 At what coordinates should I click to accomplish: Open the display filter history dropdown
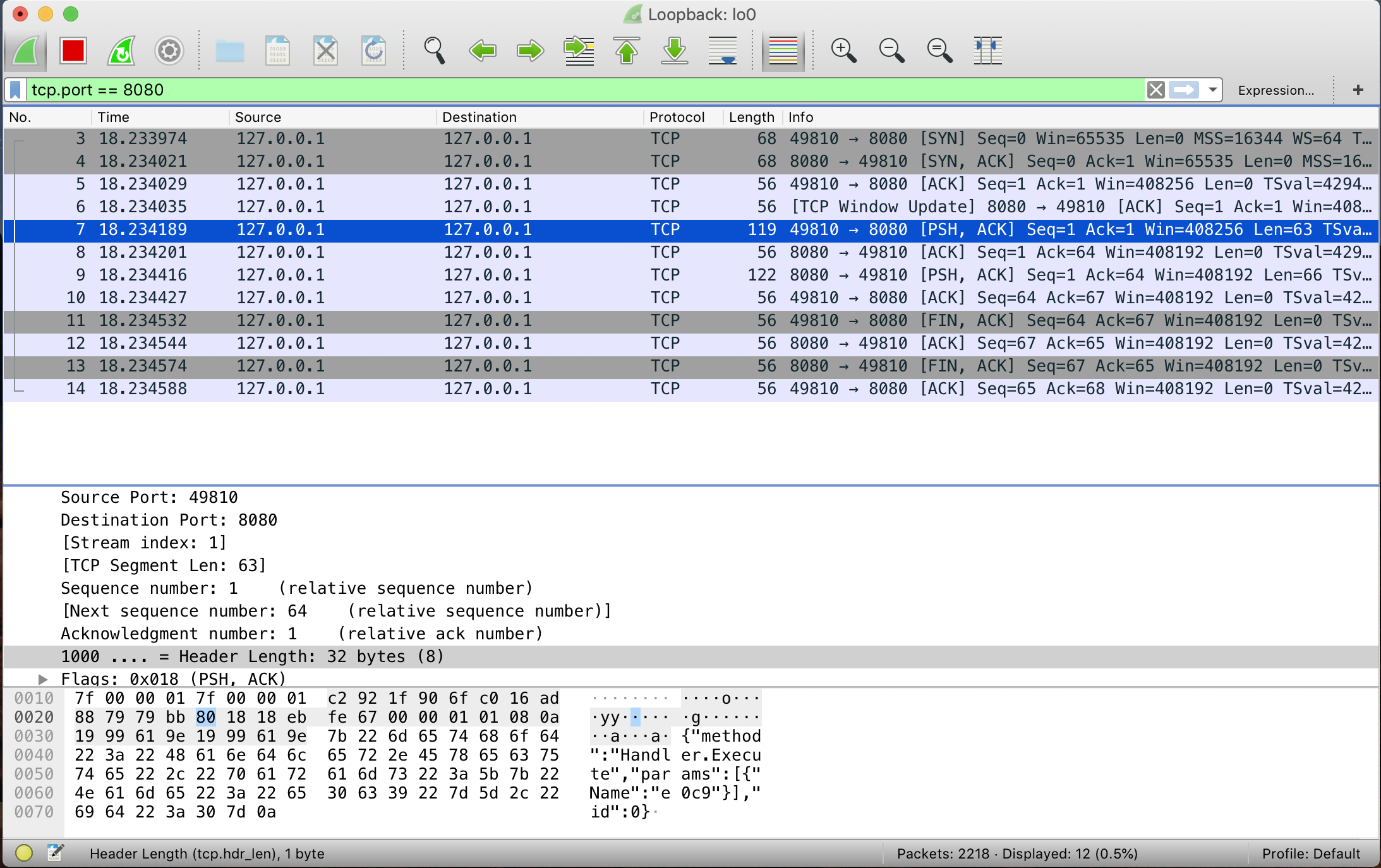[x=1212, y=90]
